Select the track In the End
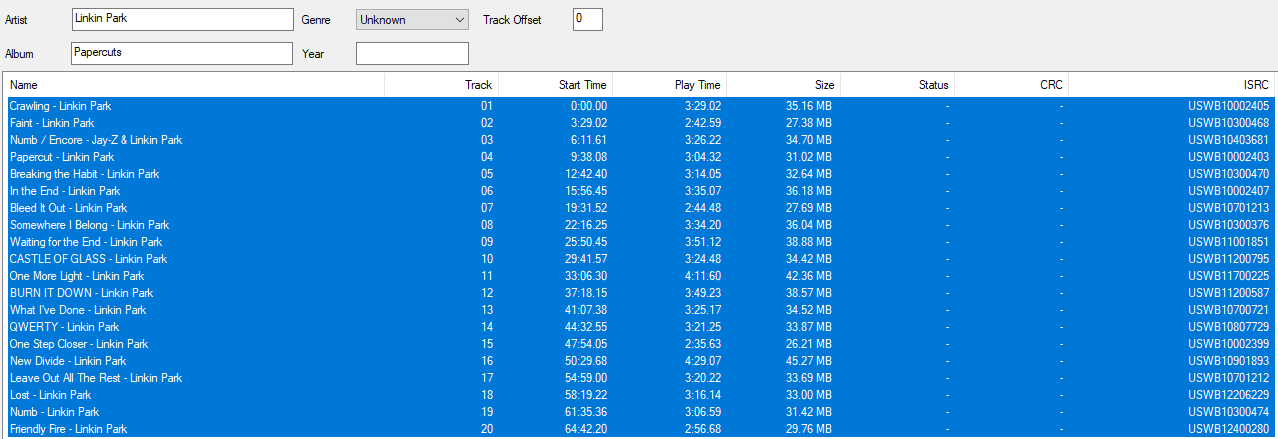 tap(639, 191)
